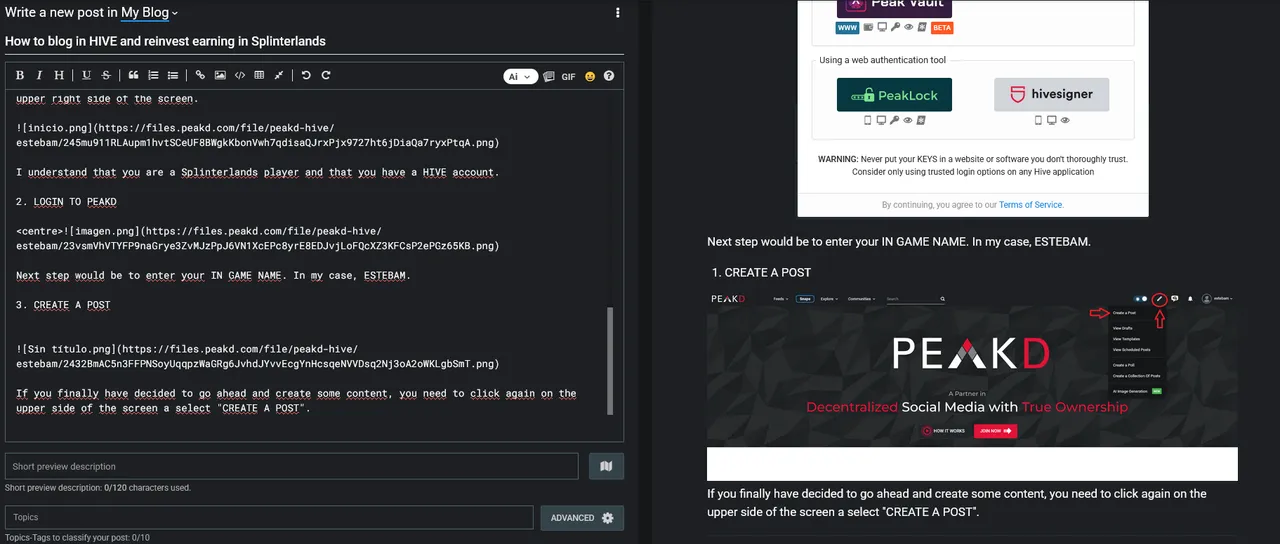1280x544 pixels.
Task: Open the ADVANCED settings button
Action: [582, 517]
